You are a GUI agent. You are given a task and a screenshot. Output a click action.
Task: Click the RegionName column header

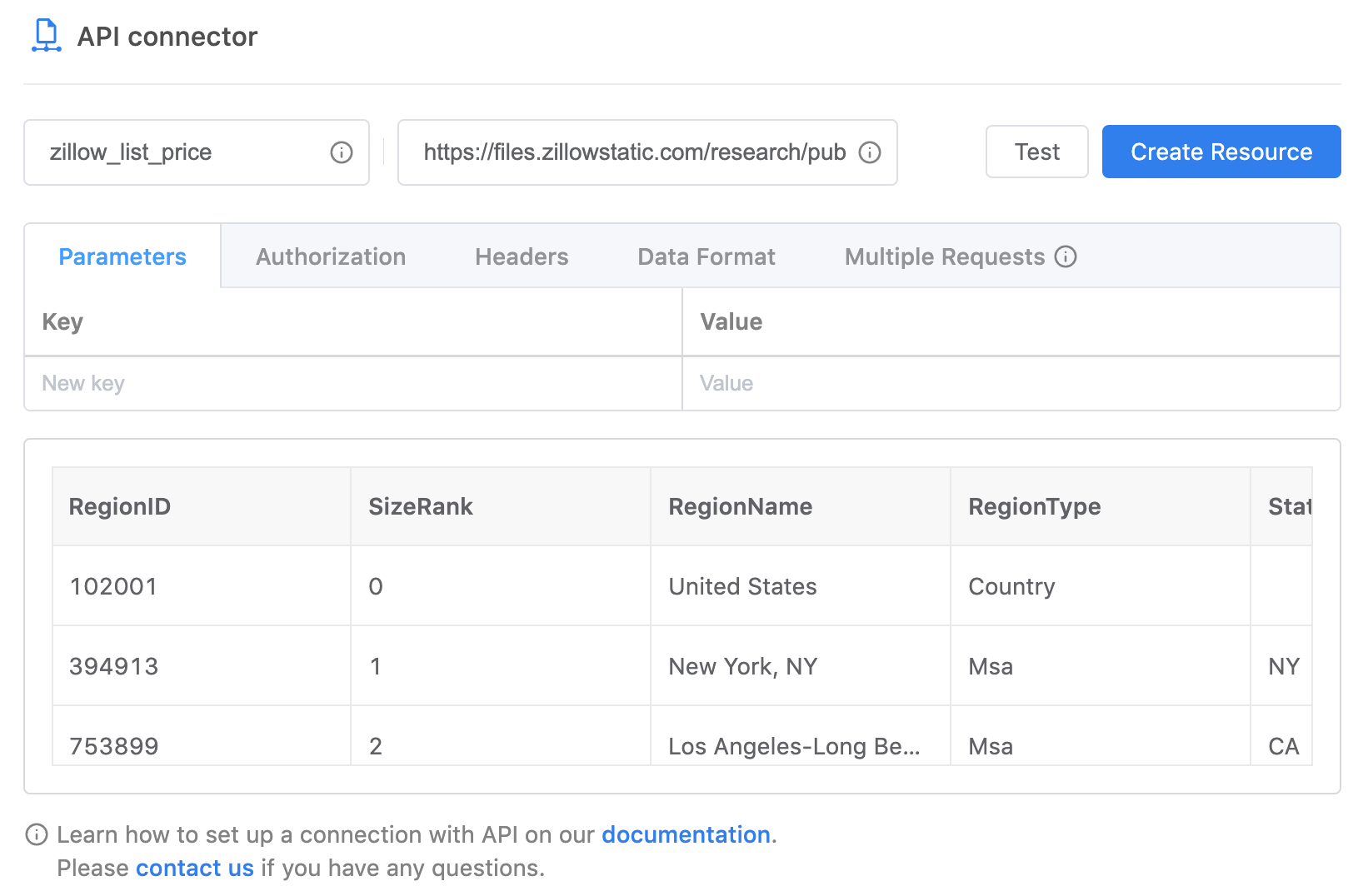coord(740,506)
